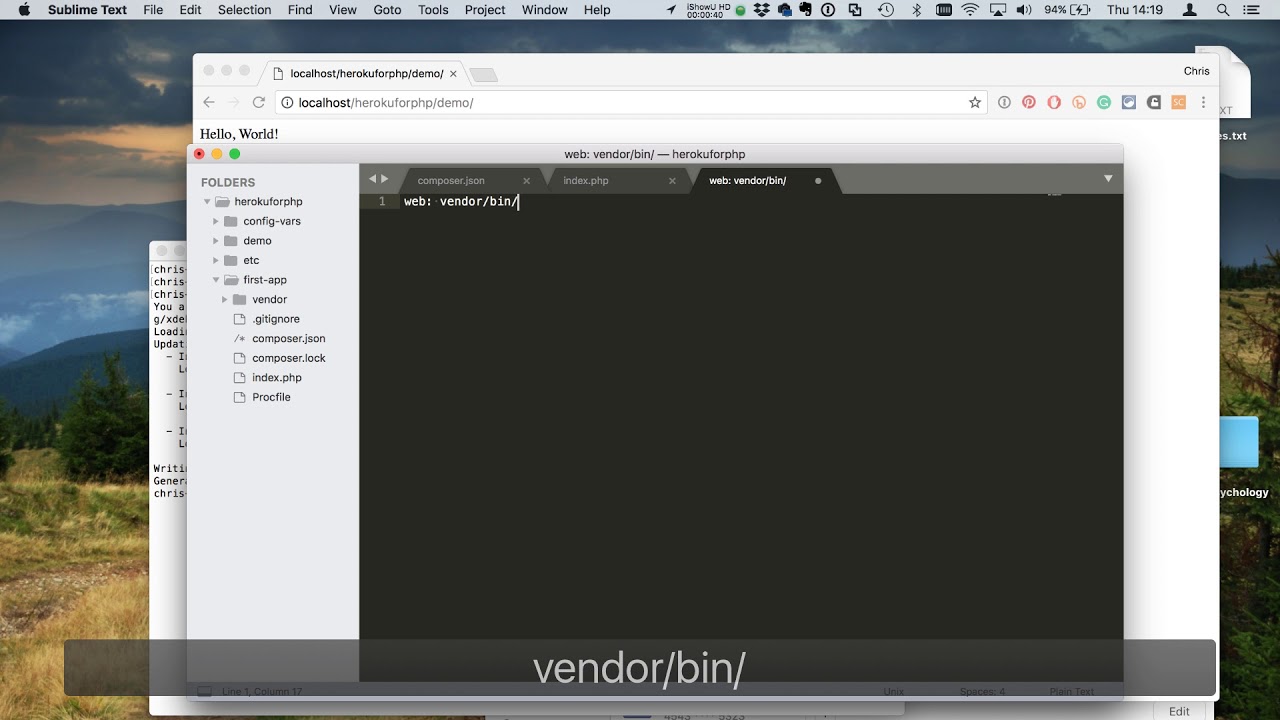Click the Evernote menu bar icon
Screen dimensions: 1280x720
(807, 10)
